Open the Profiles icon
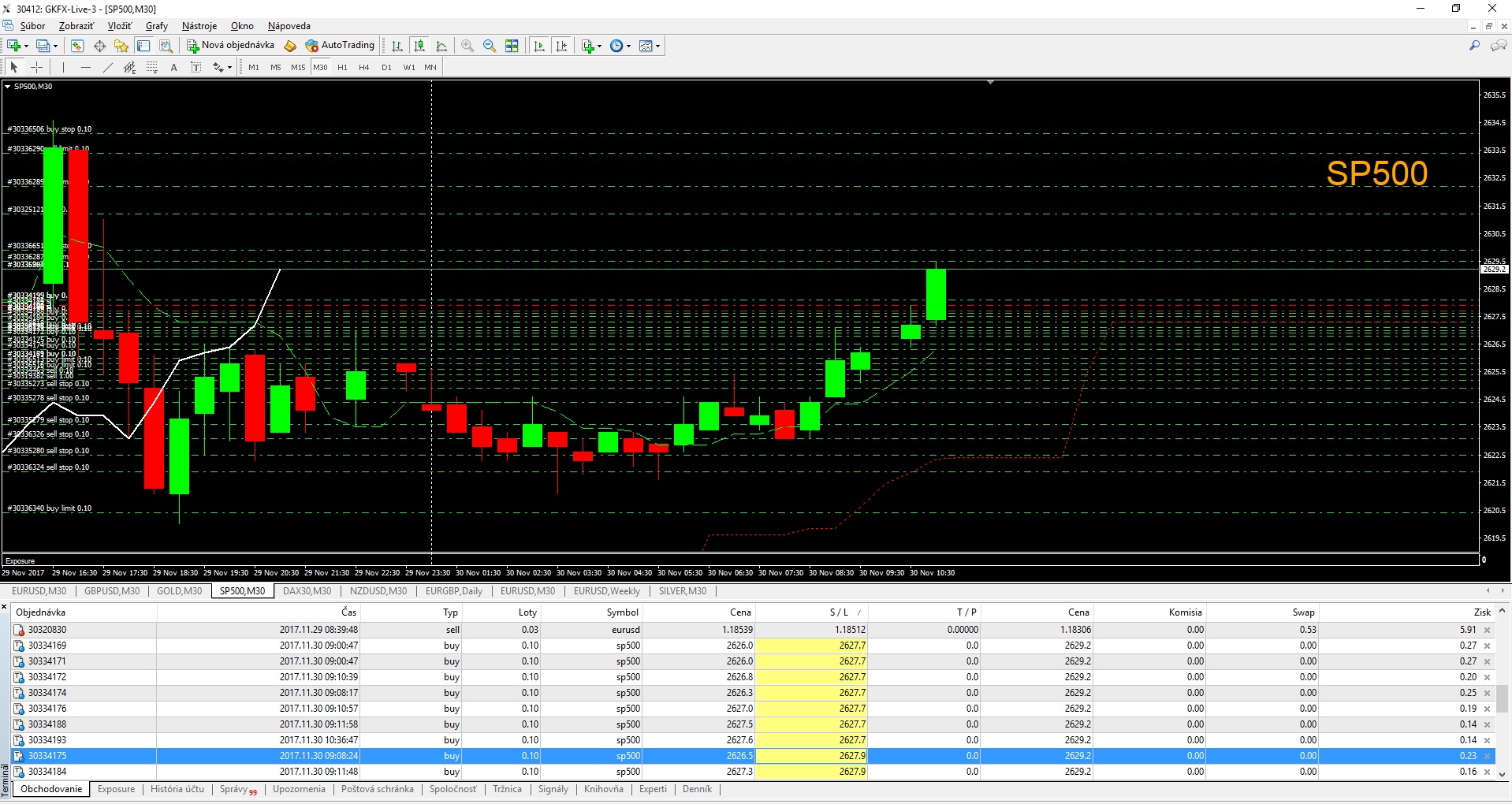The image size is (1512, 804). coord(43,46)
